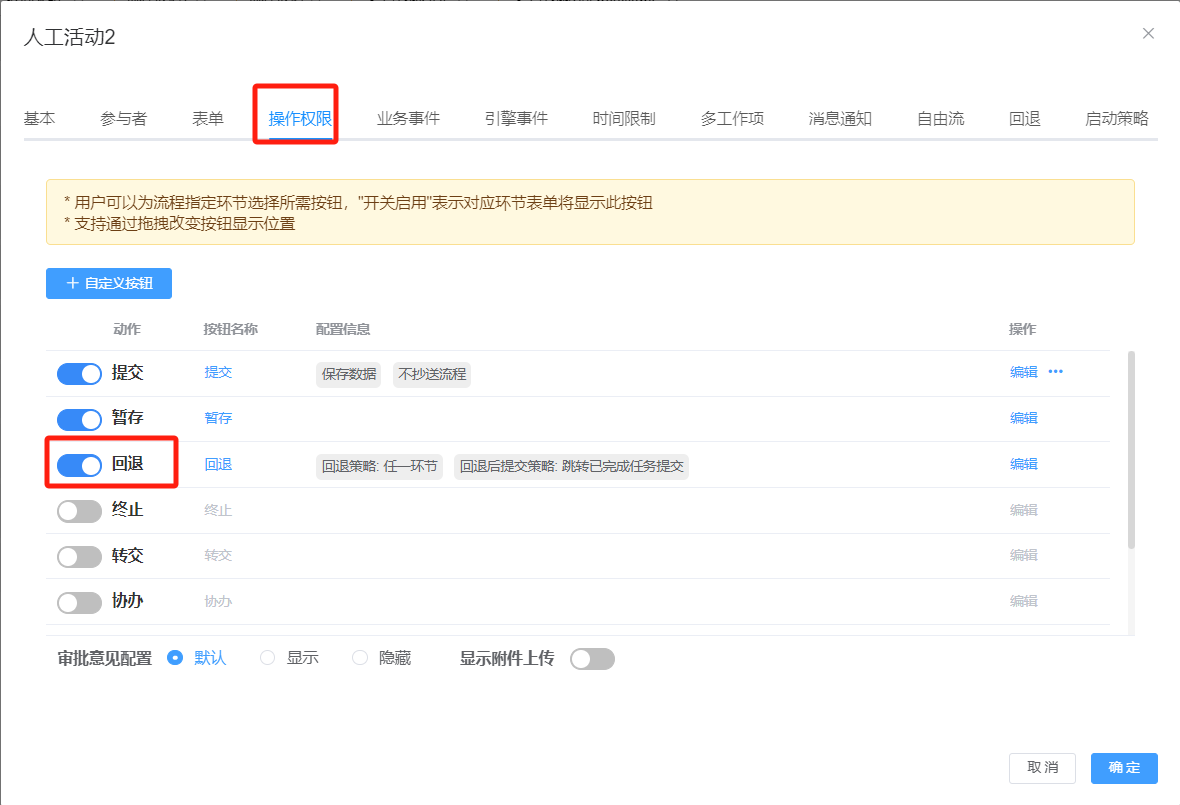The image size is (1180, 805).
Task: Click the button list vertical scrollbar
Action: (x=1131, y=450)
